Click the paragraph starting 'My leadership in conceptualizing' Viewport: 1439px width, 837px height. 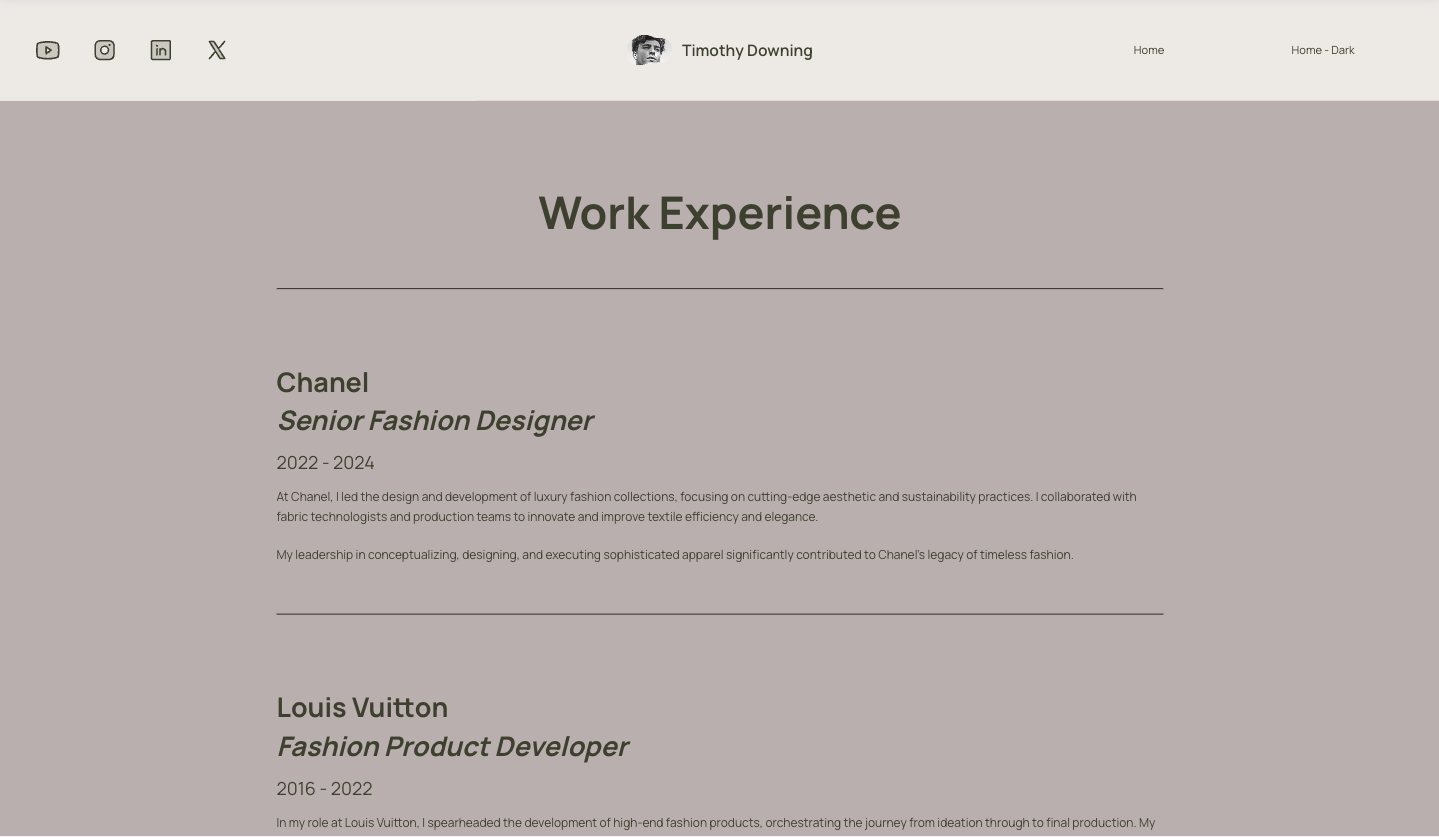(x=675, y=555)
